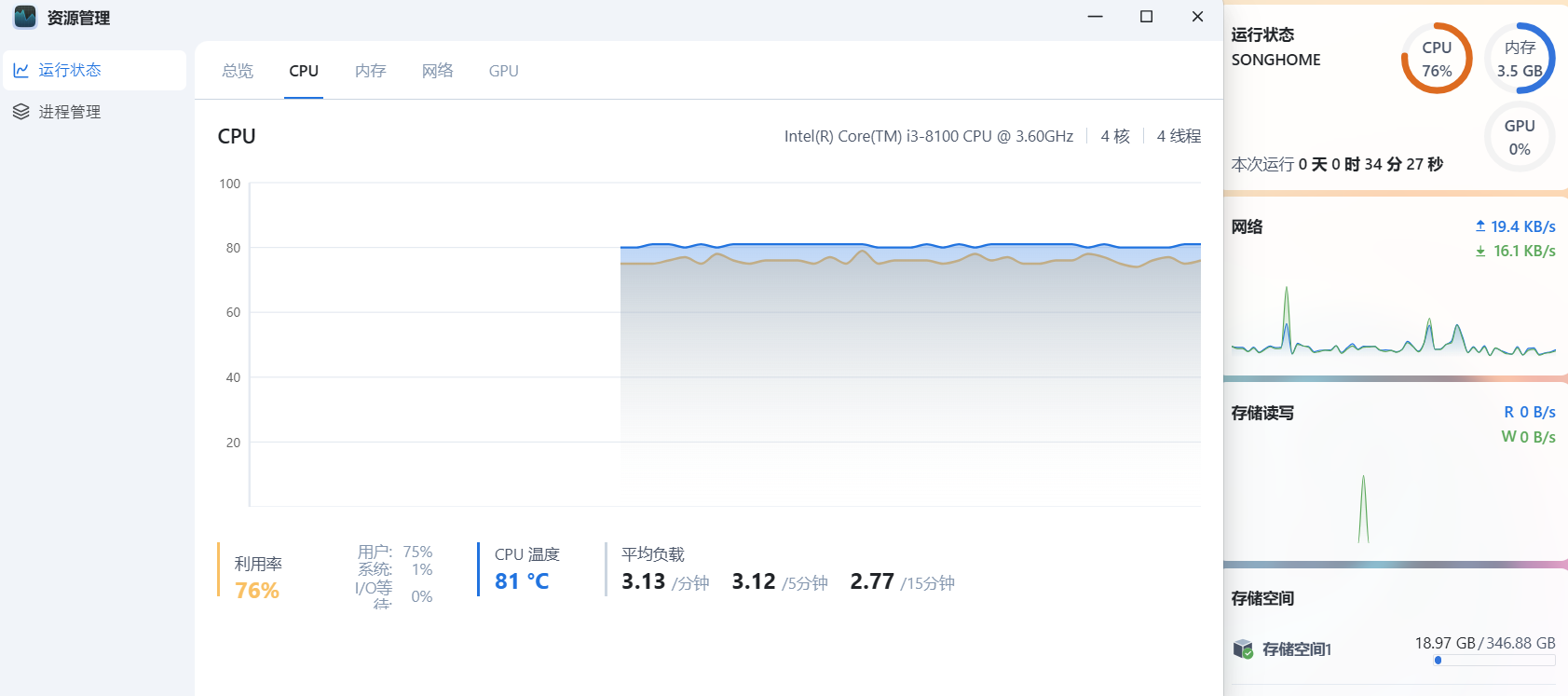Viewport: 1568px width, 696px height.
Task: Click the CPU usage history chart
Action: 725,345
